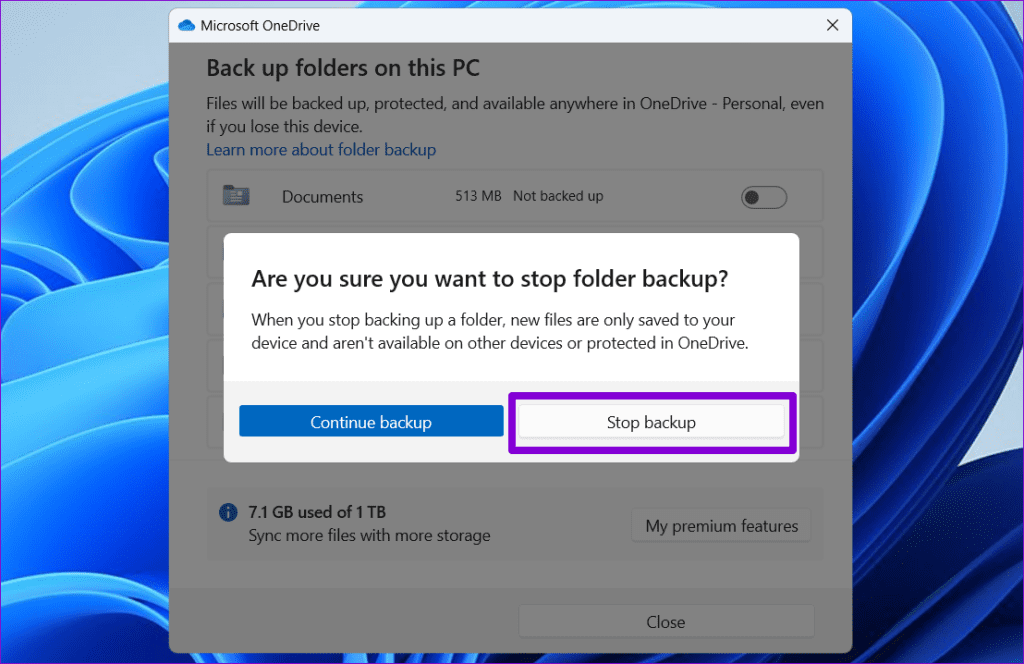Screen dimensions: 1024x664
Task: Click the Documents folder icon
Action: (236, 196)
